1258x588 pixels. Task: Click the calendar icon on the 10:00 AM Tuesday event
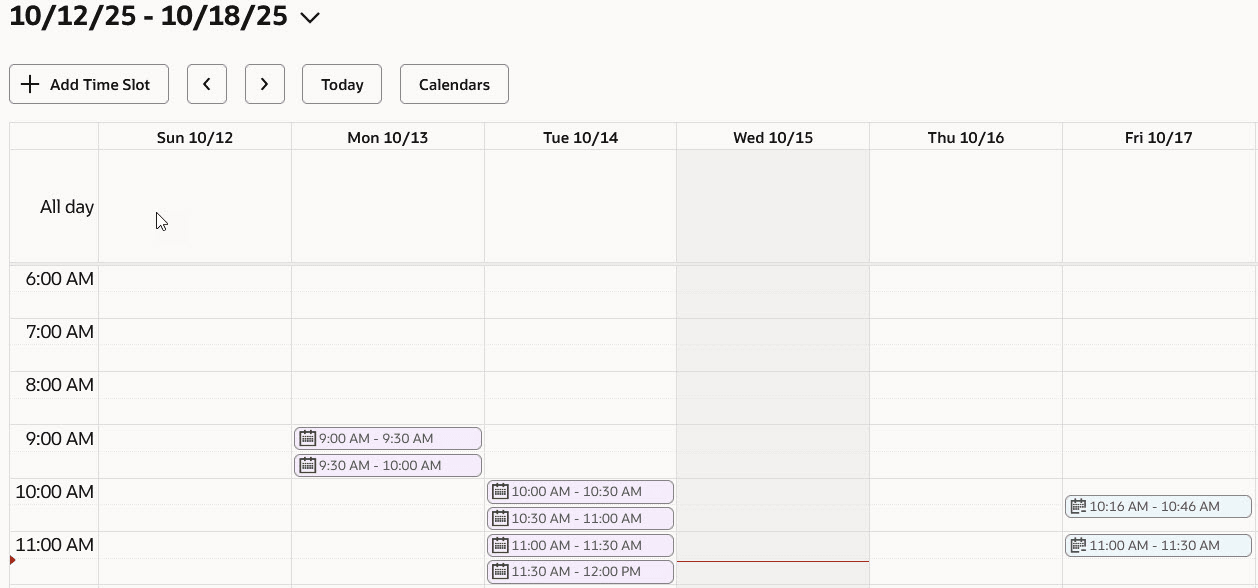501,491
